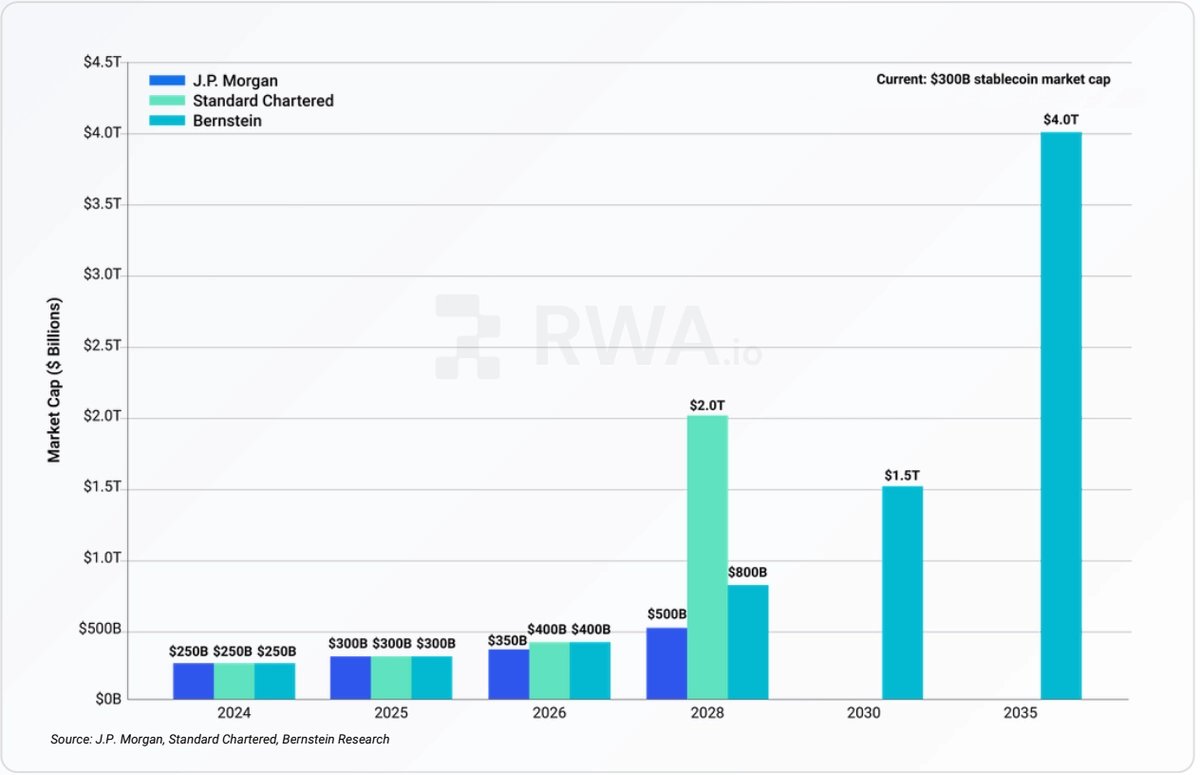The image size is (1200, 775).
Task: Click the $2.0T data label
Action: coord(708,404)
